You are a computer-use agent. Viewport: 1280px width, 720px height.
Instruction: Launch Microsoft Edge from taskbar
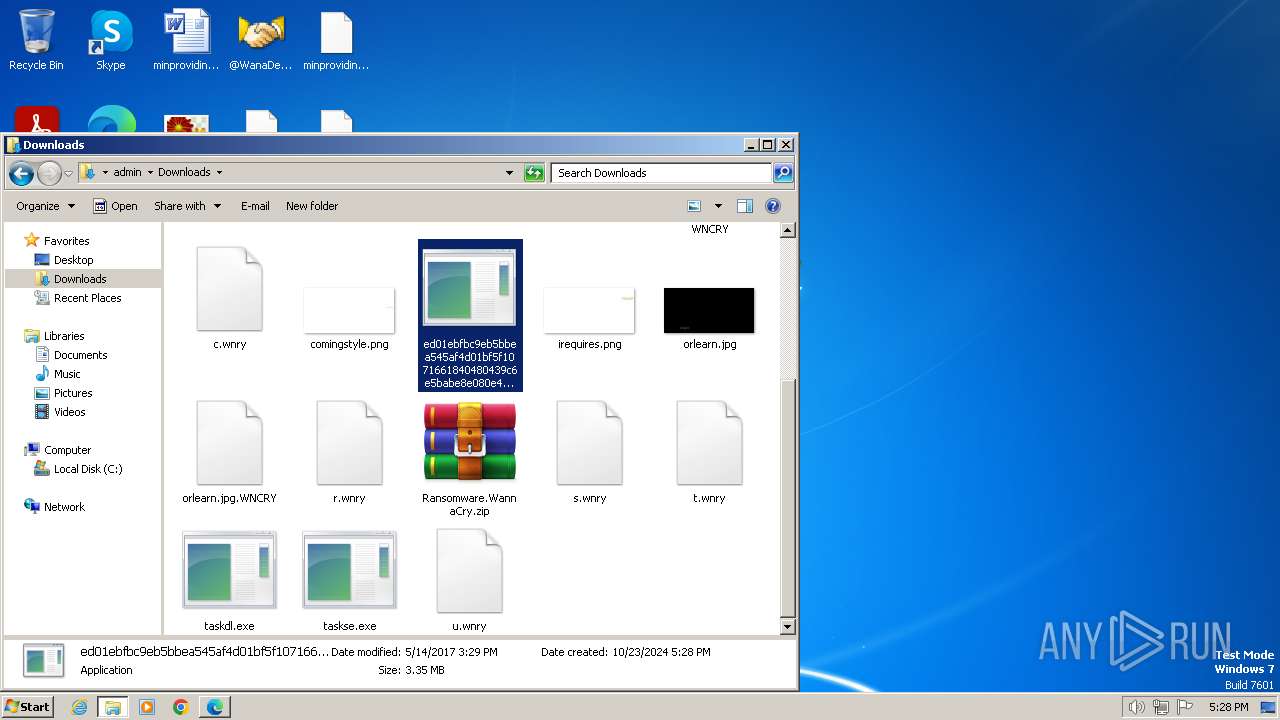pyautogui.click(x=215, y=707)
